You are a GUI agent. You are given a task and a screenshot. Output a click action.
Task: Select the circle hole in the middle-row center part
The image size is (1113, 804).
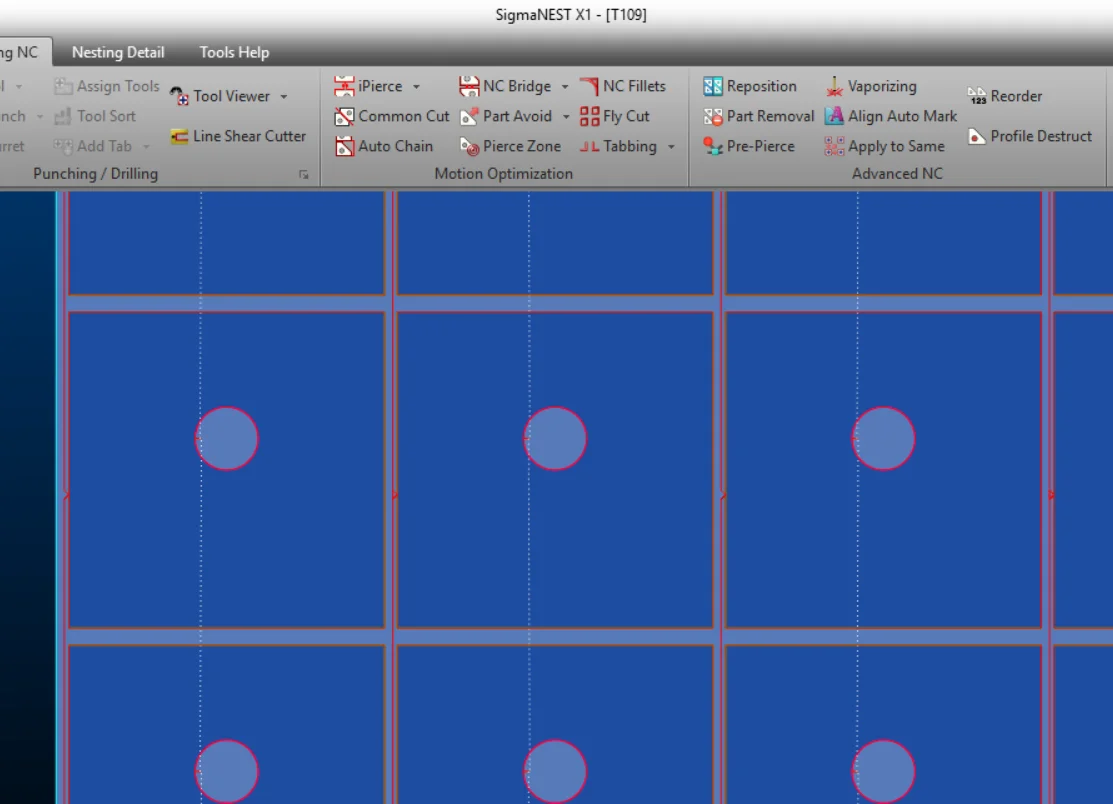click(x=555, y=439)
